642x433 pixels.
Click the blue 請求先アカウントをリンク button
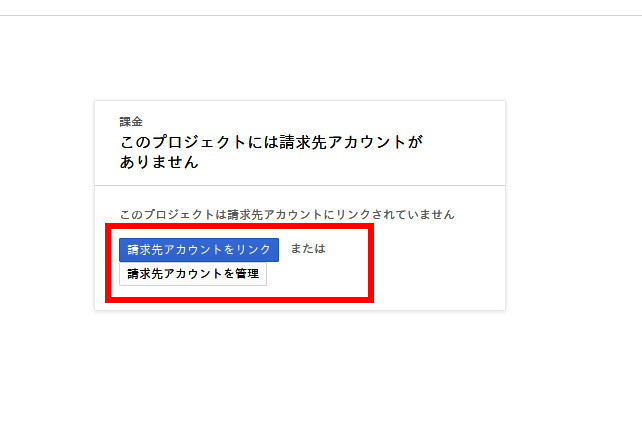(199, 250)
